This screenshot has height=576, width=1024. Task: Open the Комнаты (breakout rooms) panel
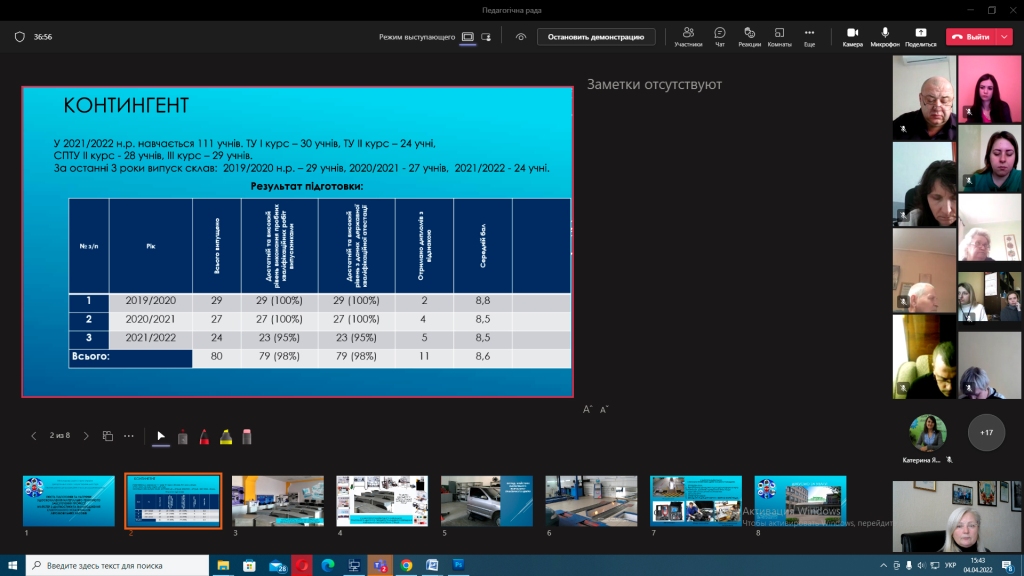(779, 36)
